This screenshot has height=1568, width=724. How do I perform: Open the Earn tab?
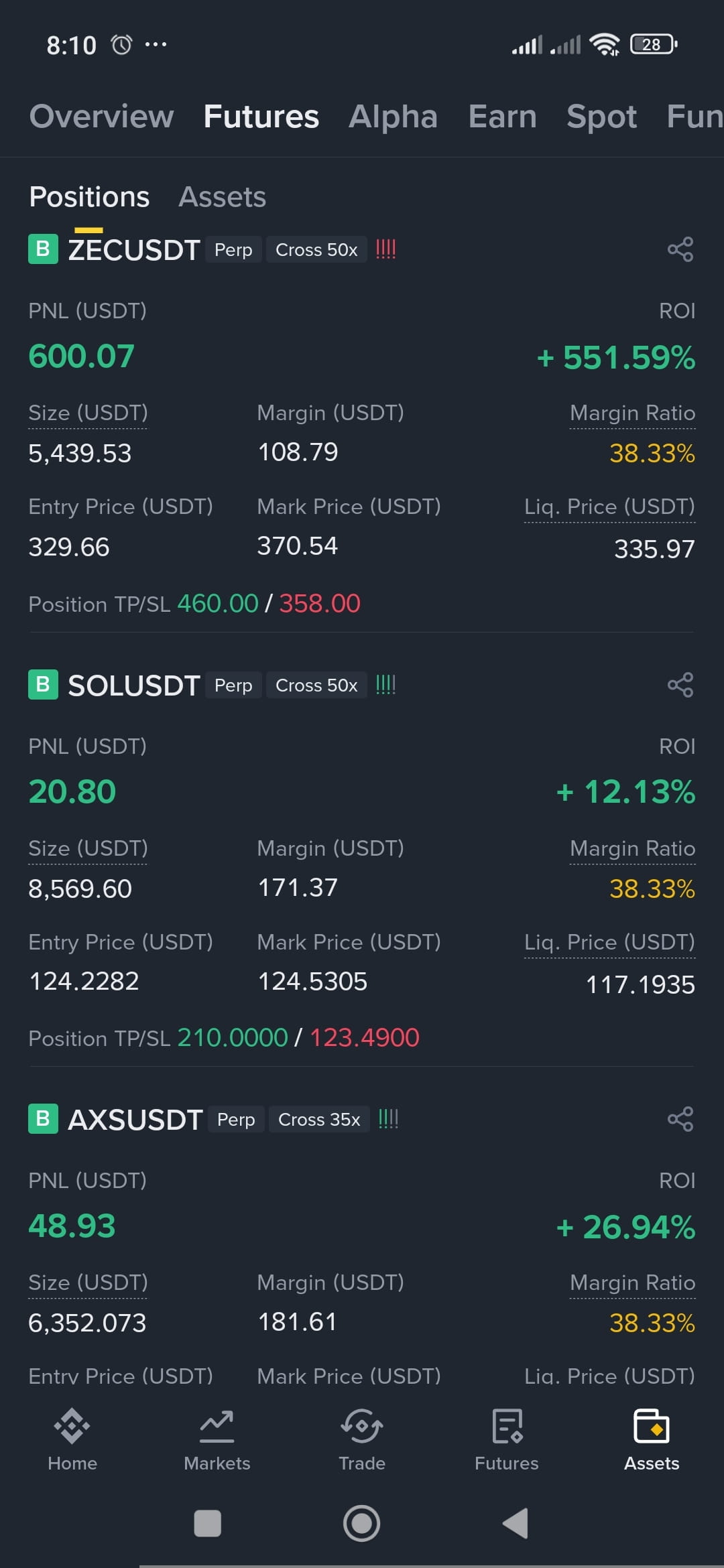[503, 117]
